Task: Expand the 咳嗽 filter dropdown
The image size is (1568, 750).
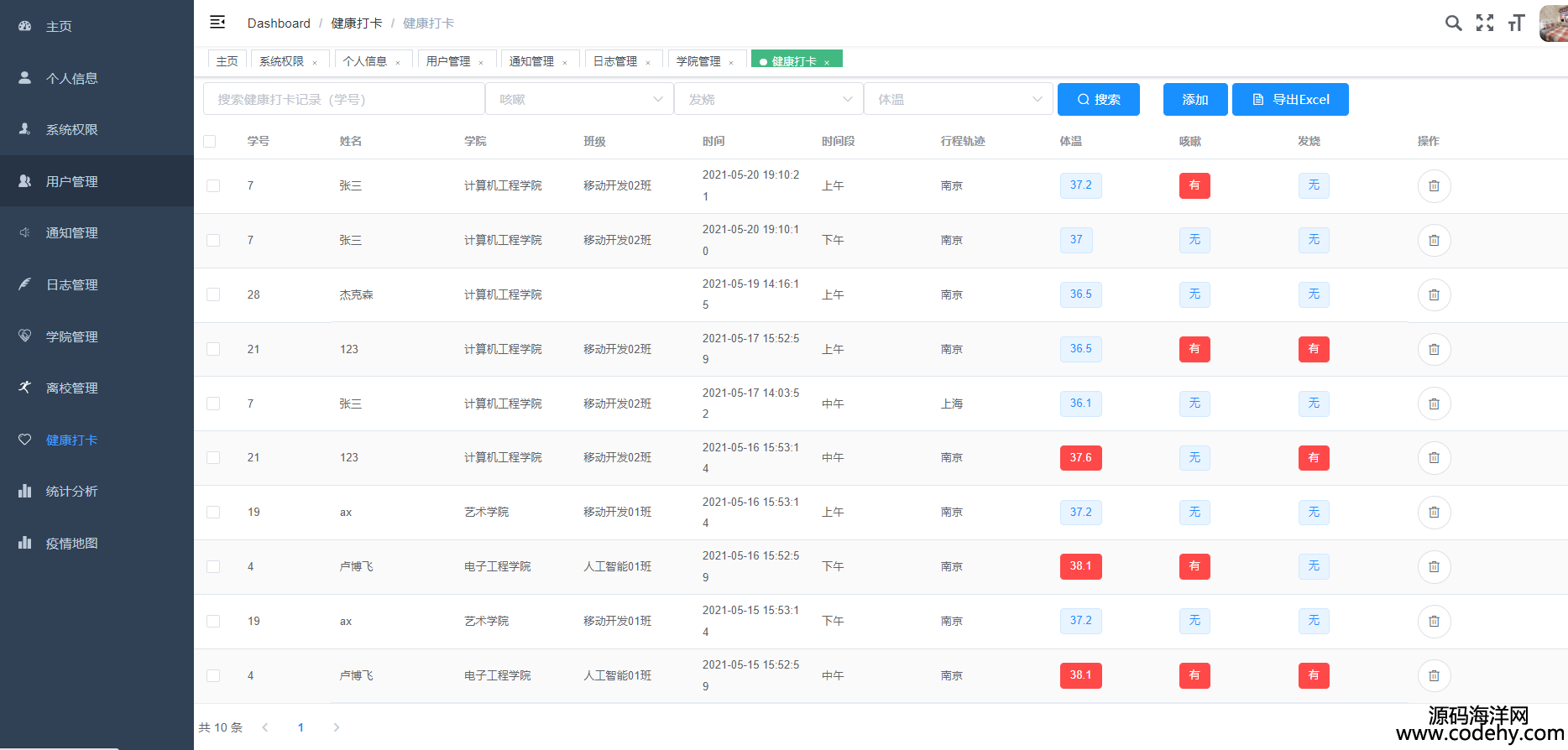Action: tap(579, 99)
